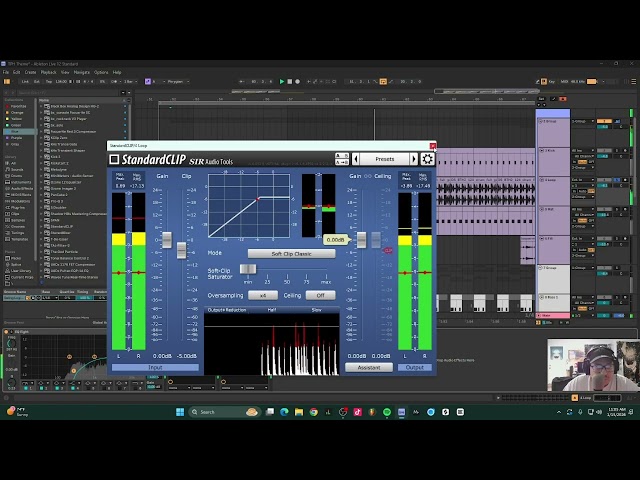Open Instruments category in the library
This screenshot has width=640, height=480.
coord(20,182)
